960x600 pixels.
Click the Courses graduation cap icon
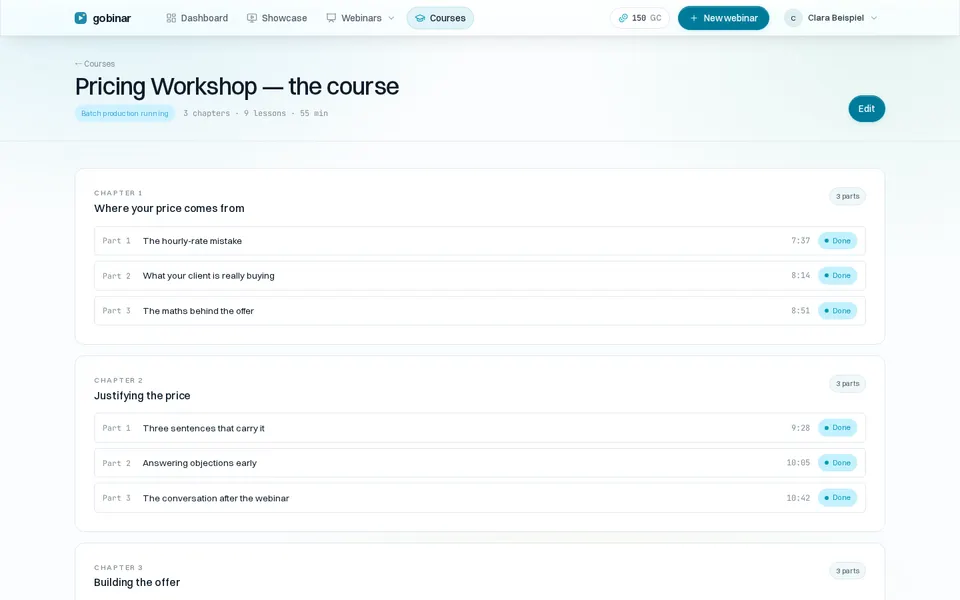tap(420, 18)
